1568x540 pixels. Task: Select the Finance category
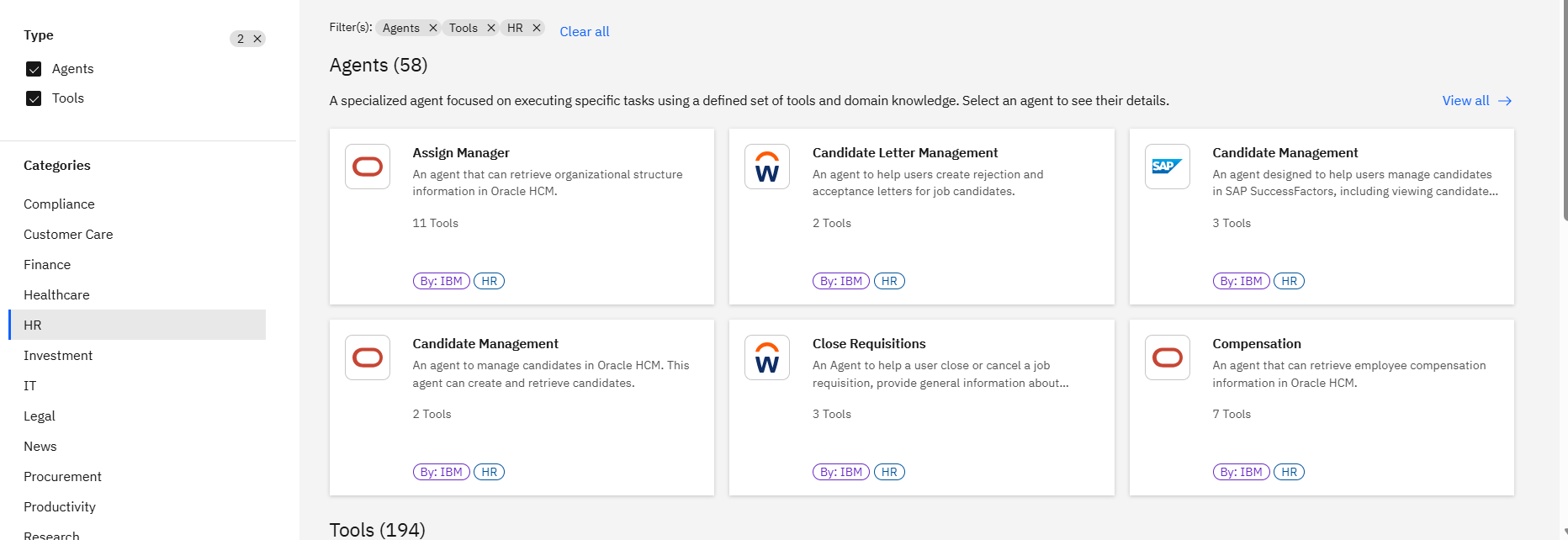[x=47, y=265]
